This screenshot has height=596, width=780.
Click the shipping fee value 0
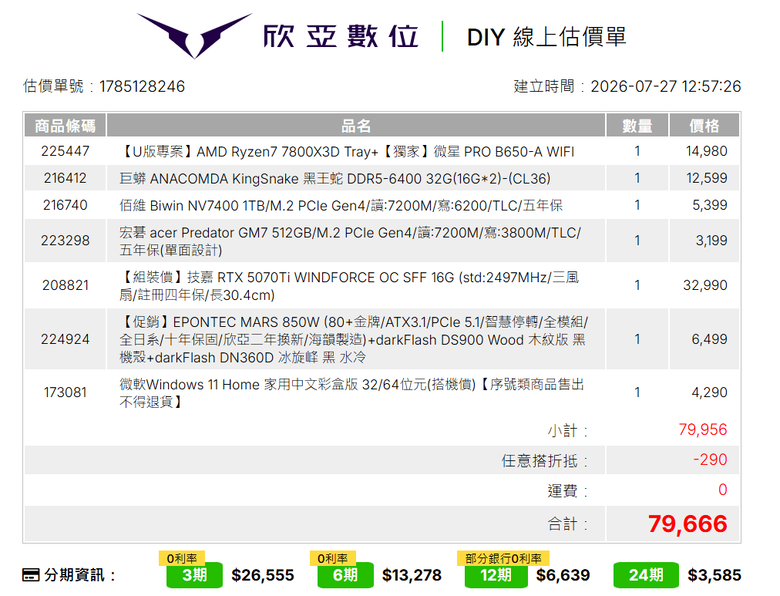(x=723, y=490)
